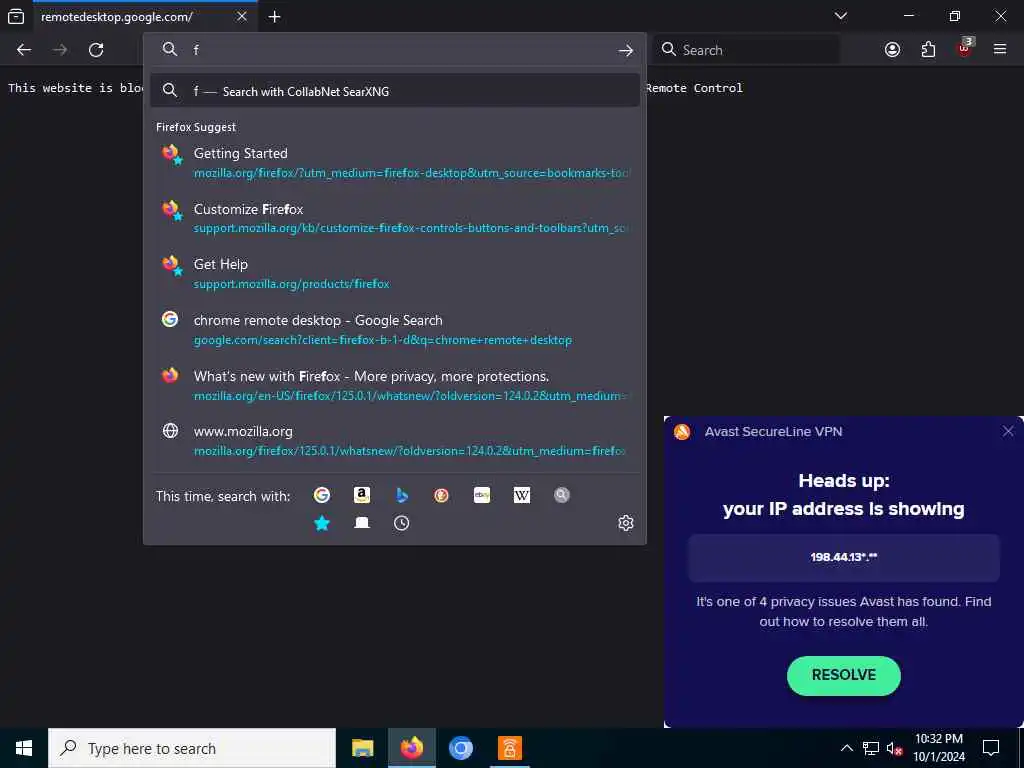Open File Explorer from the taskbar
Screen dimensions: 1024x768
pyautogui.click(x=362, y=748)
